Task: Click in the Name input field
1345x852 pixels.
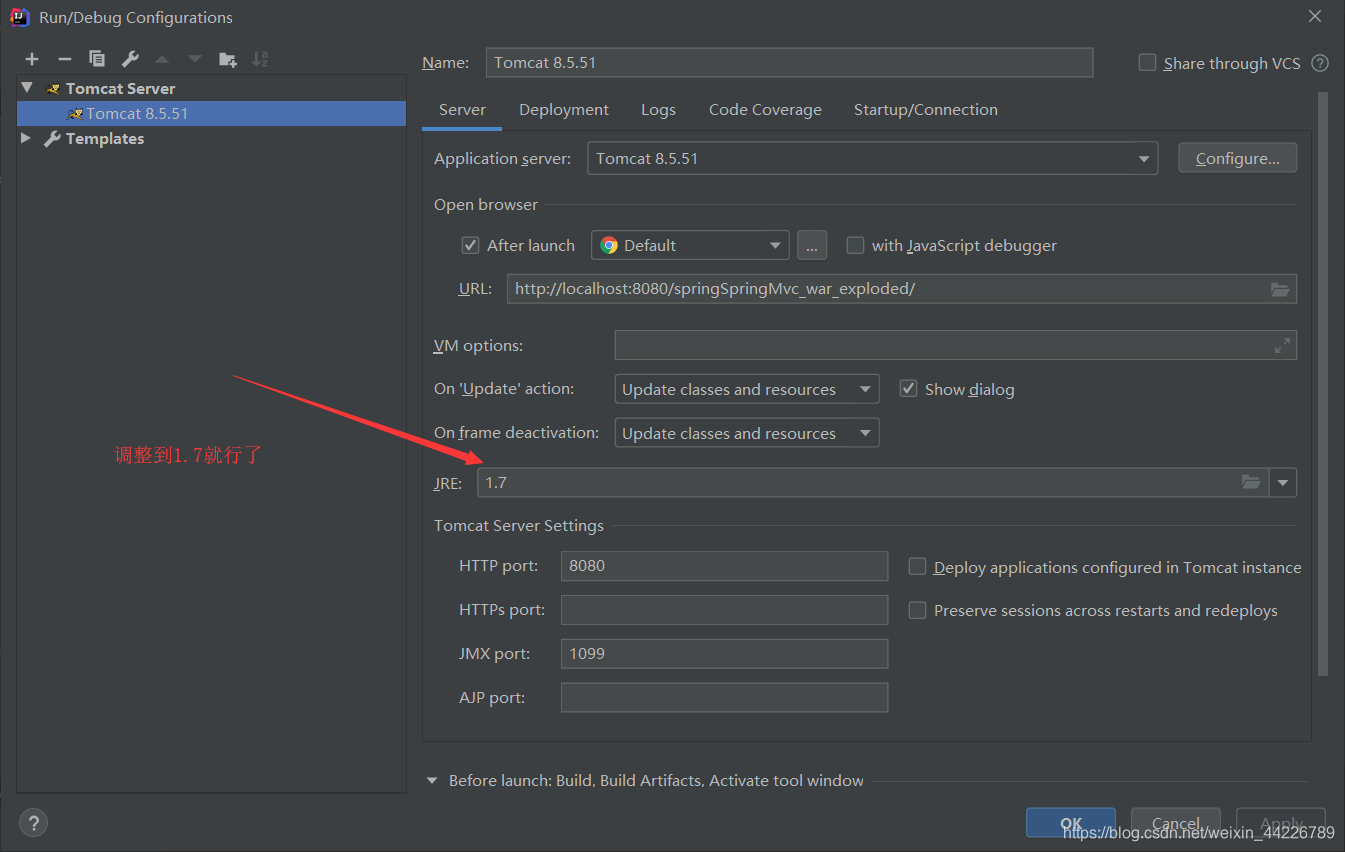Action: (789, 62)
